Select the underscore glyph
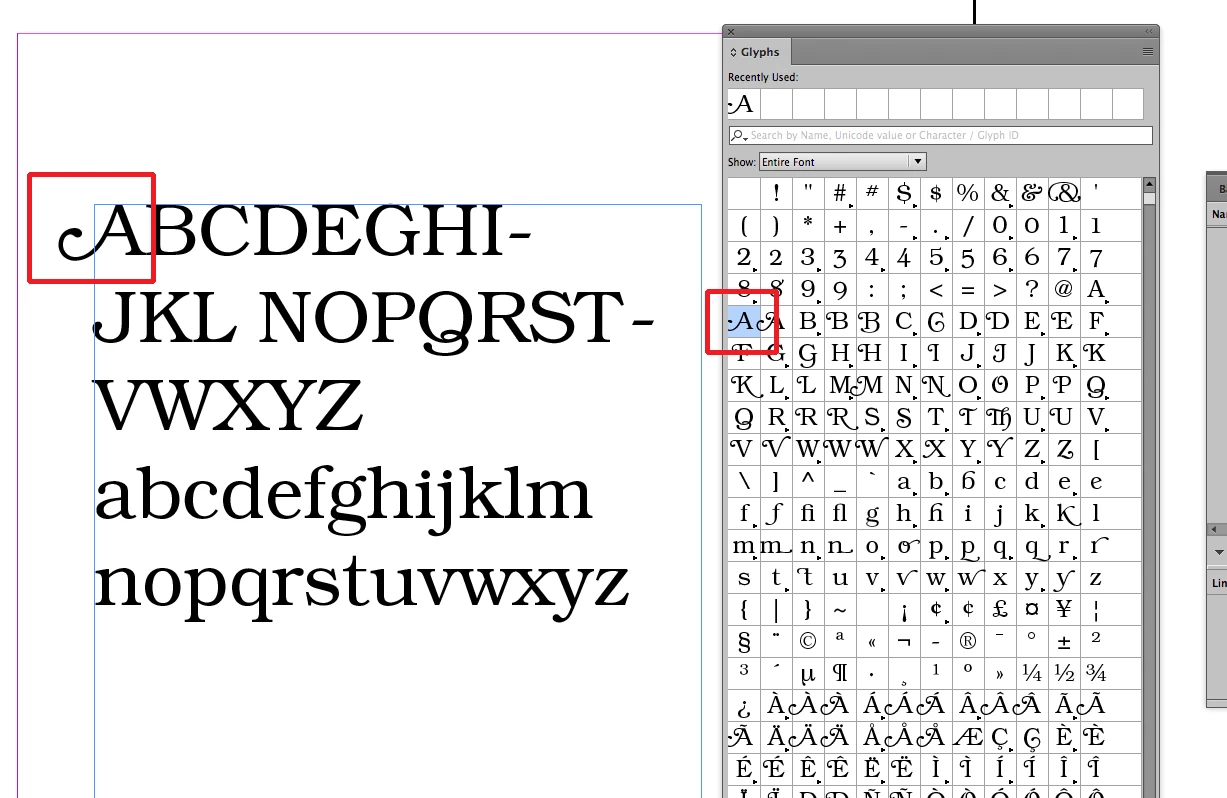The image size is (1227, 798). coord(839,482)
